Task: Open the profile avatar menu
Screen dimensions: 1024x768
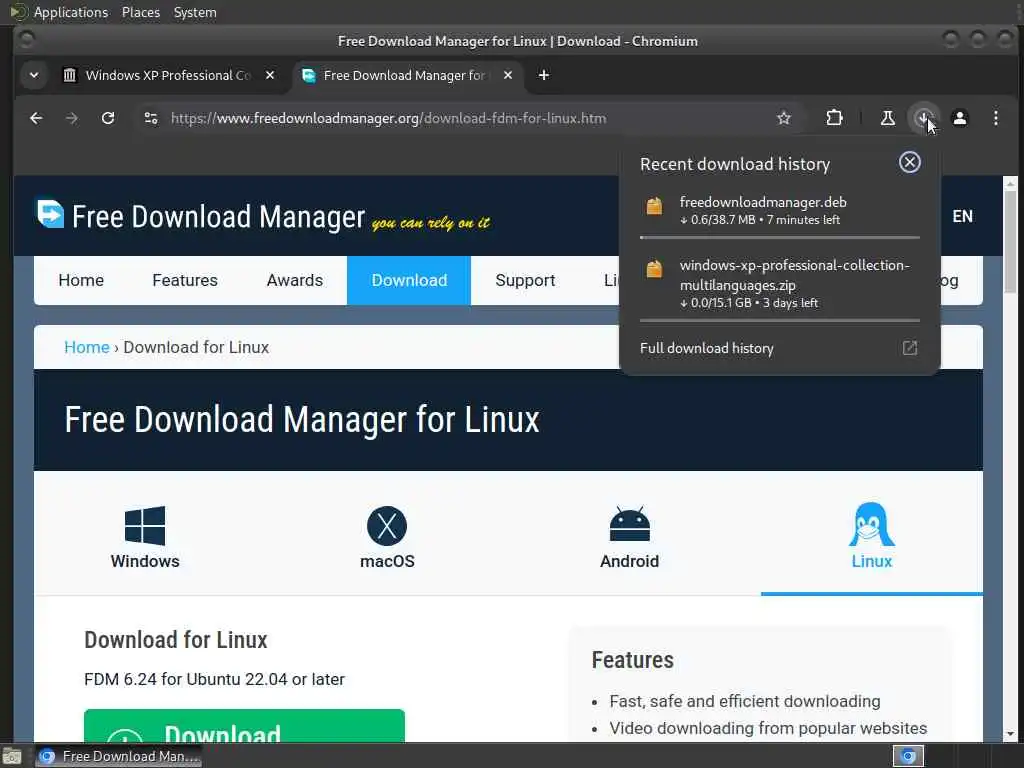Action: click(959, 118)
